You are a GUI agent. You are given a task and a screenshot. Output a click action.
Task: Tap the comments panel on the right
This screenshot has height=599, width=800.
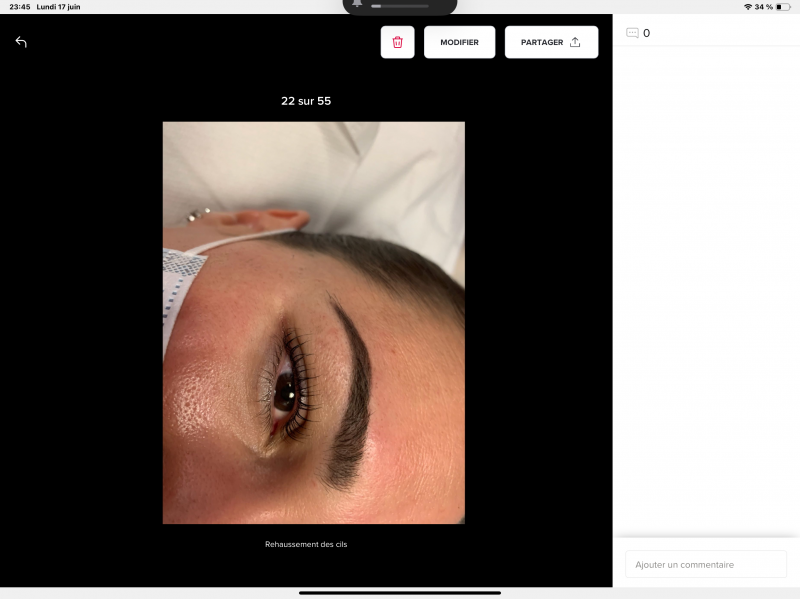705,300
